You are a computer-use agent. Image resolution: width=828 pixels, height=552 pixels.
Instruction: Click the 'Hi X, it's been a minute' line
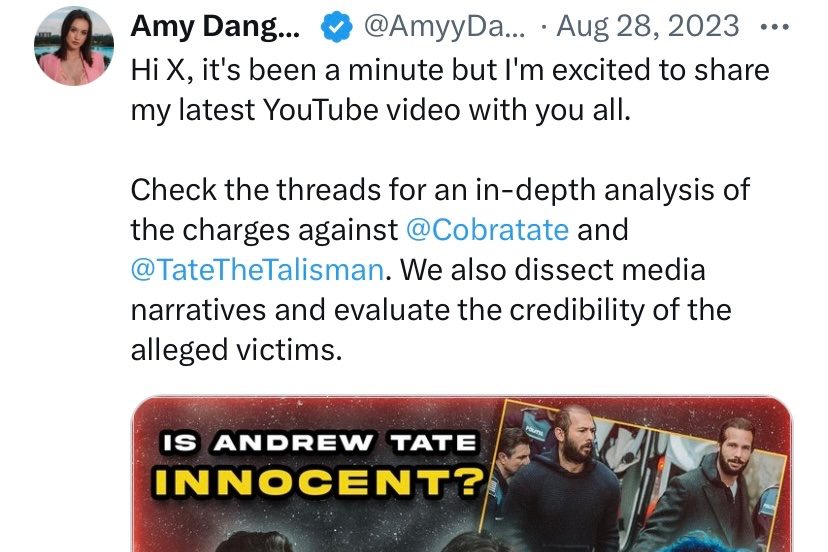[x=450, y=70]
